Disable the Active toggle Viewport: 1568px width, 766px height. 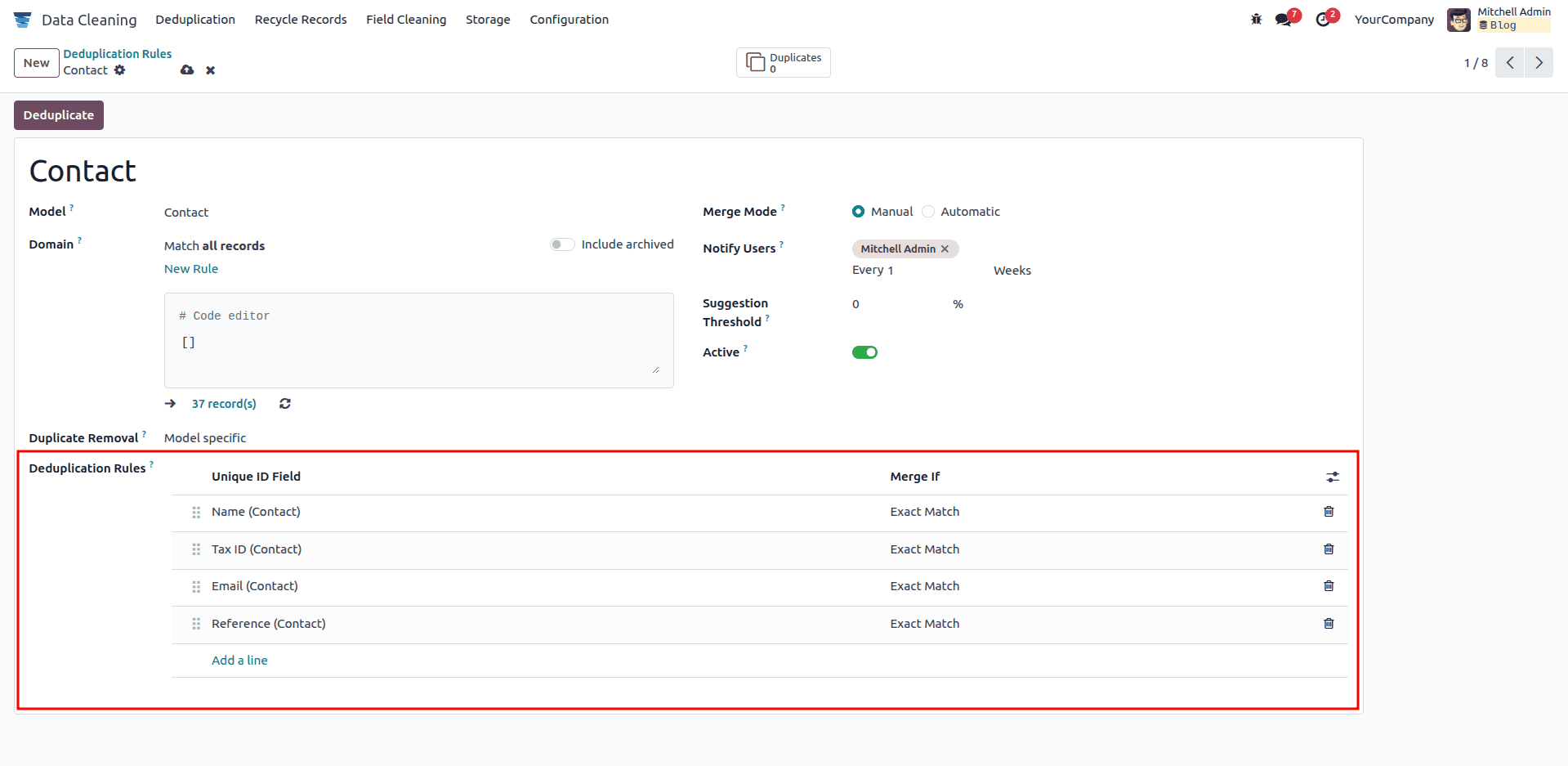[x=864, y=352]
